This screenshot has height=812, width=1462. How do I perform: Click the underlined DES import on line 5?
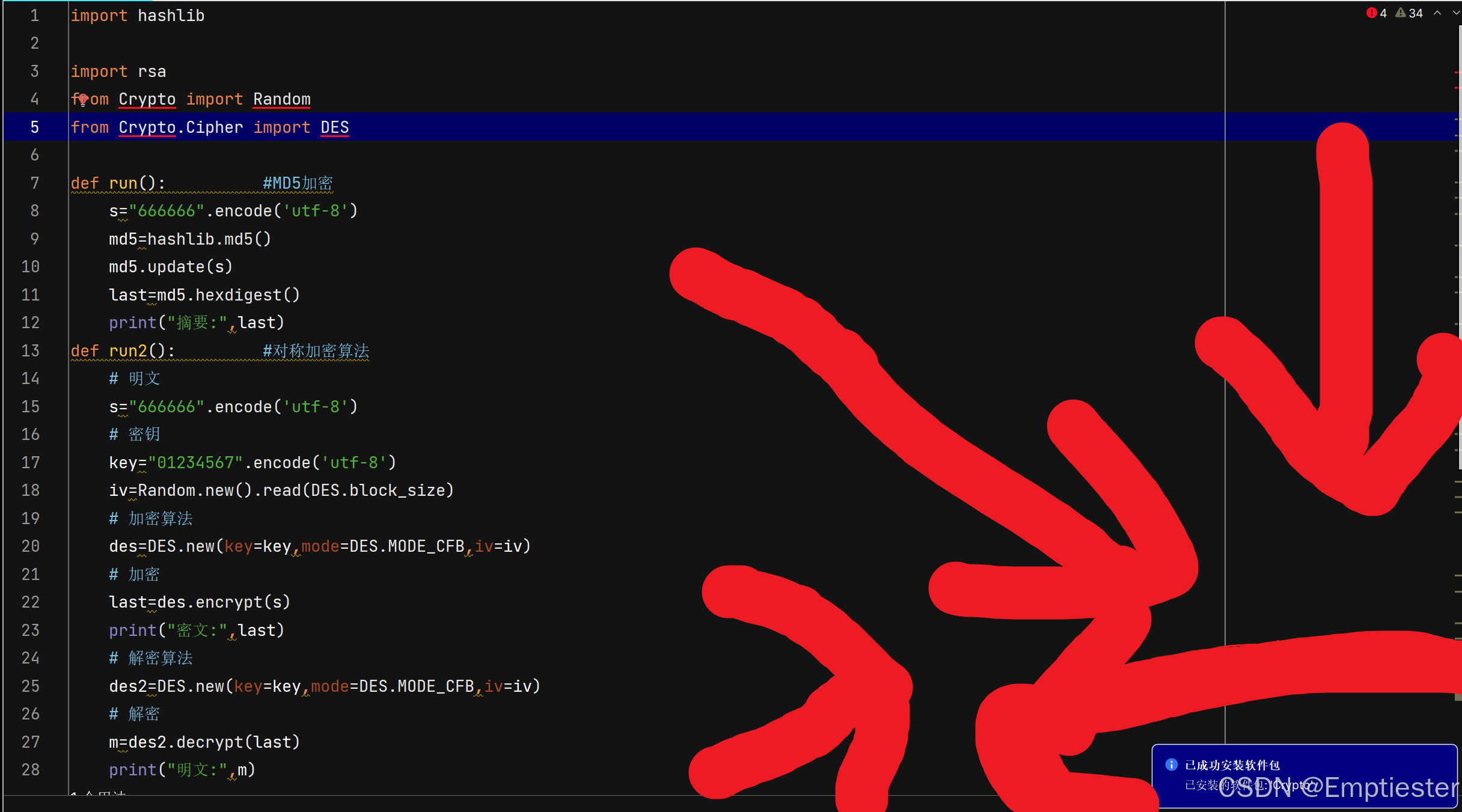(x=334, y=127)
